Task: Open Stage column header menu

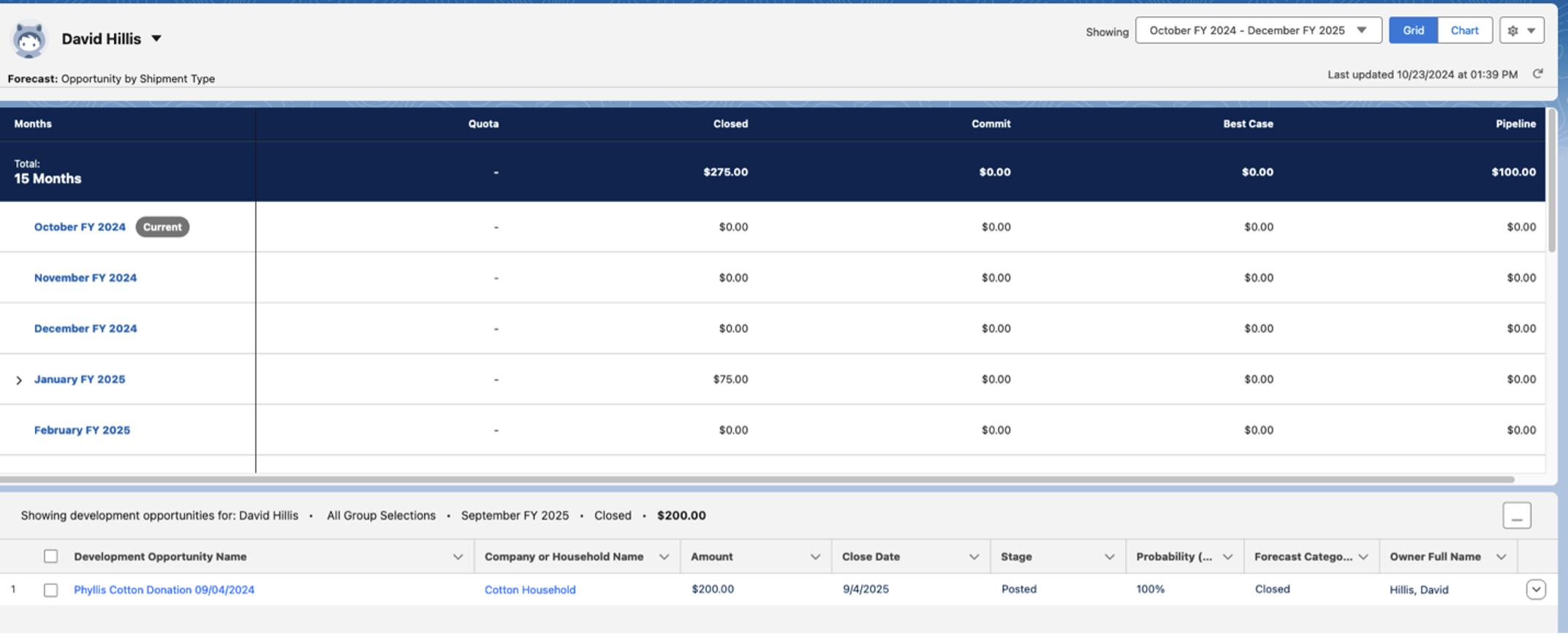Action: coord(1109,557)
